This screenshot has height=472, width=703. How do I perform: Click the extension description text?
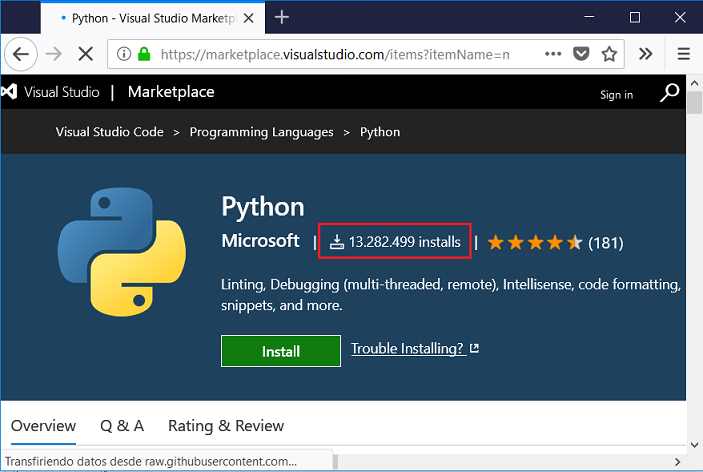tap(451, 294)
